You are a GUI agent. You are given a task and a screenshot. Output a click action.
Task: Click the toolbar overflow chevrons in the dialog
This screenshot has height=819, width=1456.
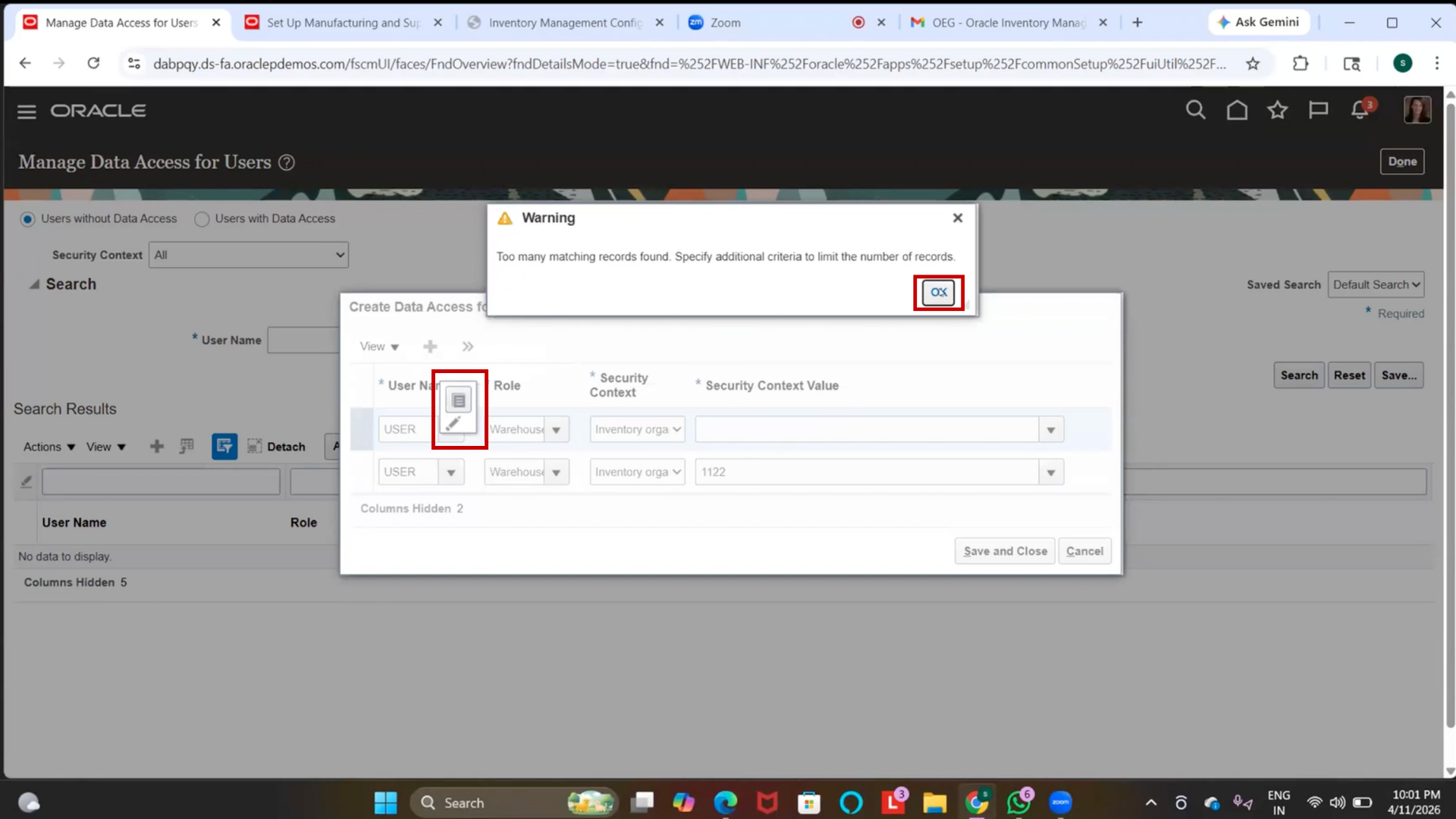pyautogui.click(x=468, y=347)
